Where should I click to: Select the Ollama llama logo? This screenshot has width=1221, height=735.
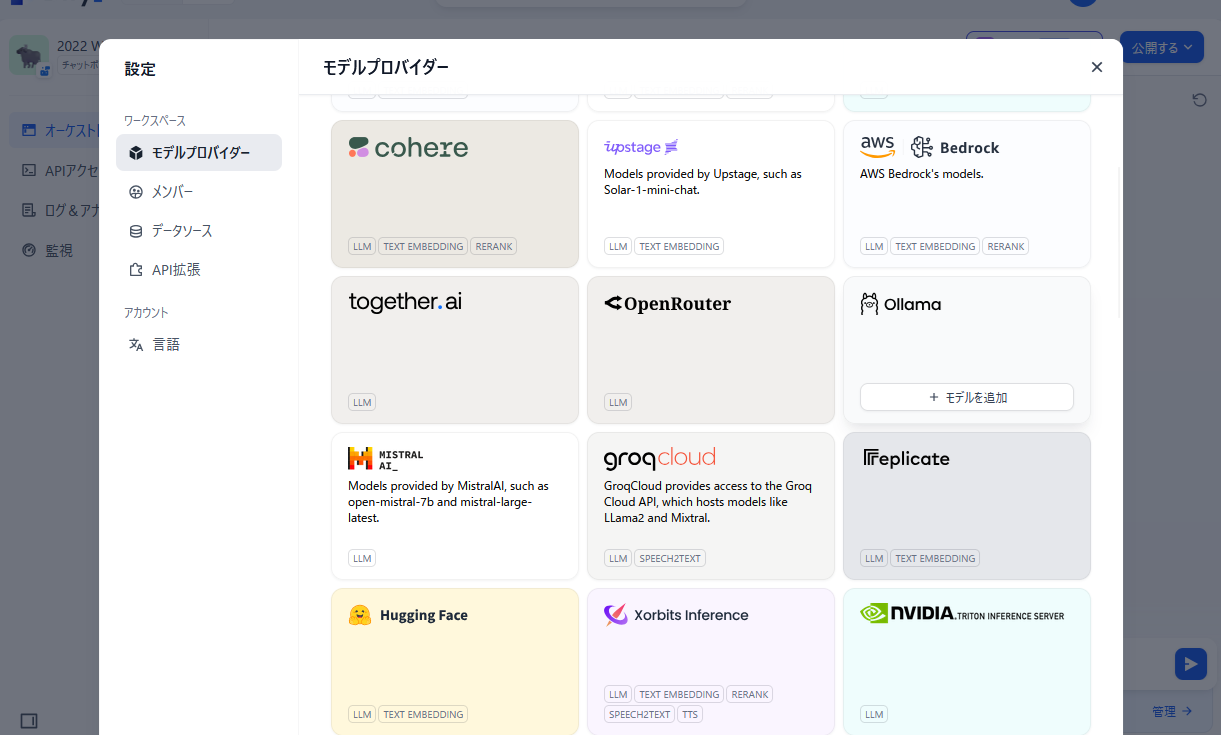pyautogui.click(x=869, y=304)
